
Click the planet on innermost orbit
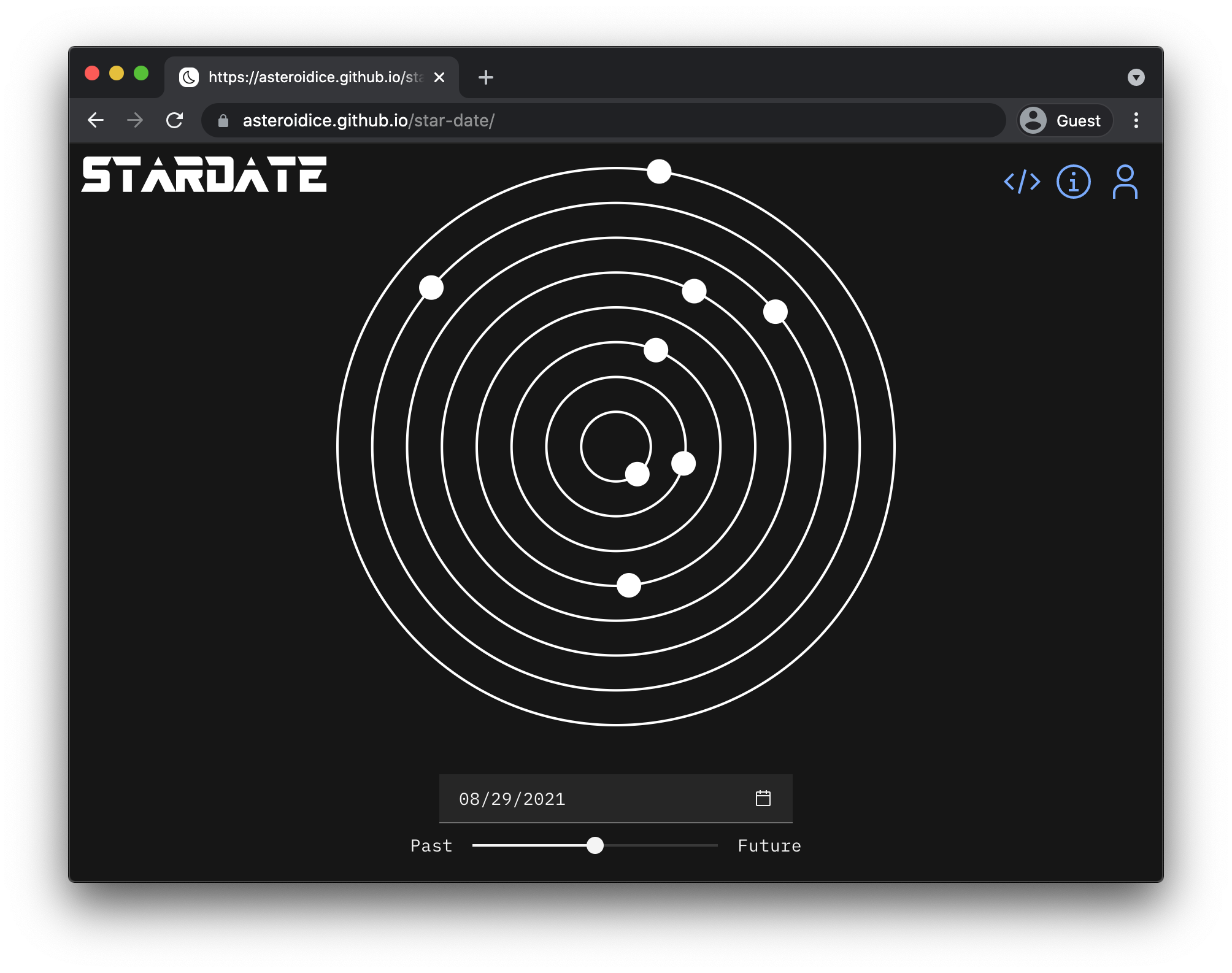click(637, 474)
